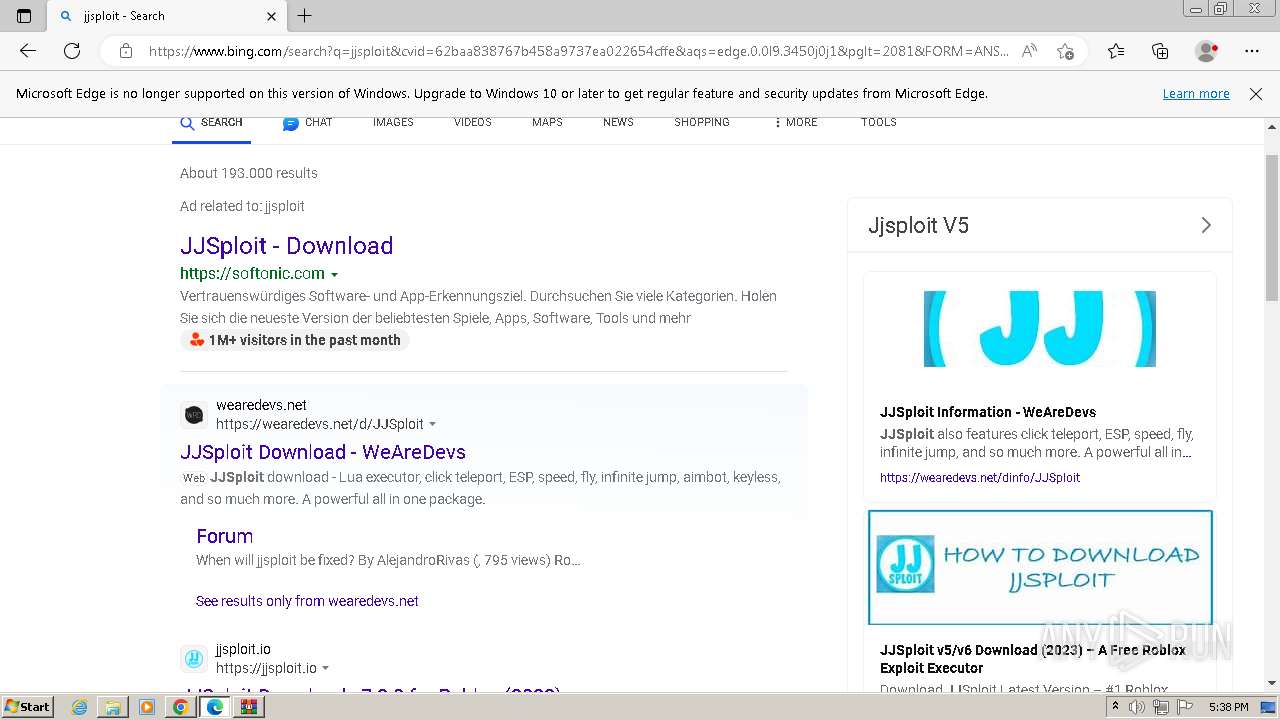This screenshot has width=1280, height=720.
Task: Open the blue JJ logo thumbnail
Action: 1040,329
